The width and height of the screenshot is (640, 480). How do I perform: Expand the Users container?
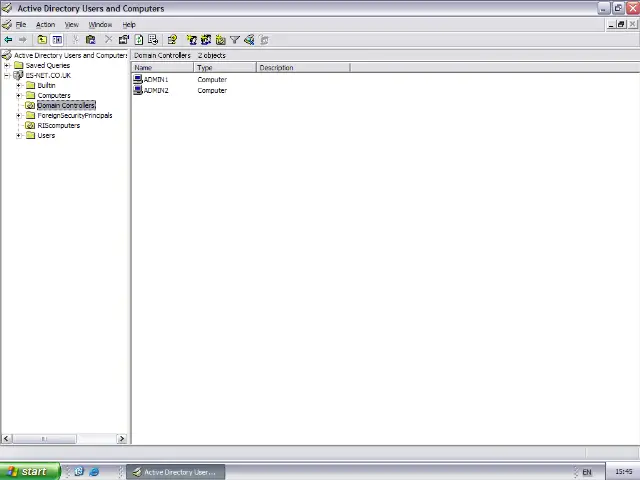pyautogui.click(x=18, y=136)
